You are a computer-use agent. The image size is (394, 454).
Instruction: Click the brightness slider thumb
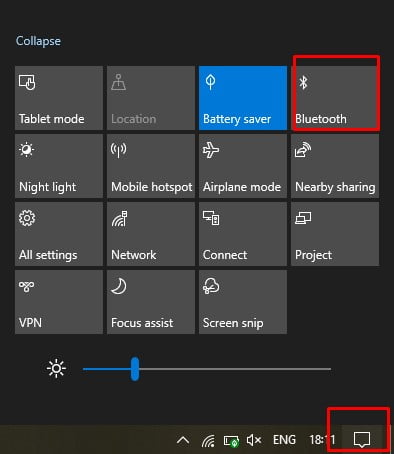135,369
